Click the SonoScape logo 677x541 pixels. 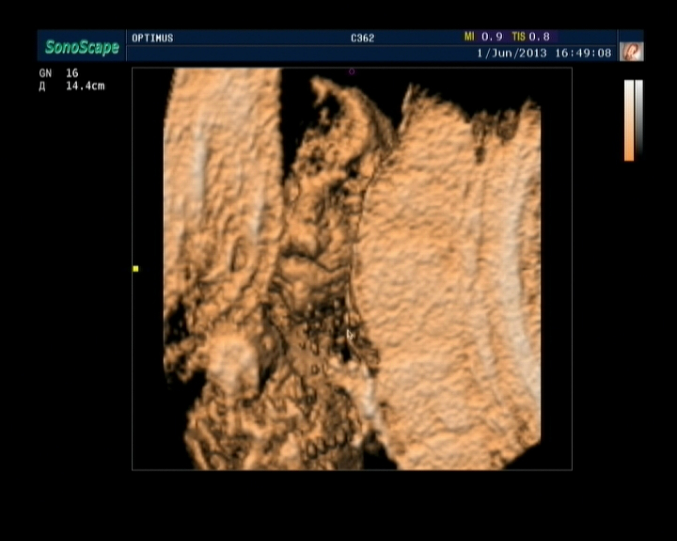click(82, 47)
